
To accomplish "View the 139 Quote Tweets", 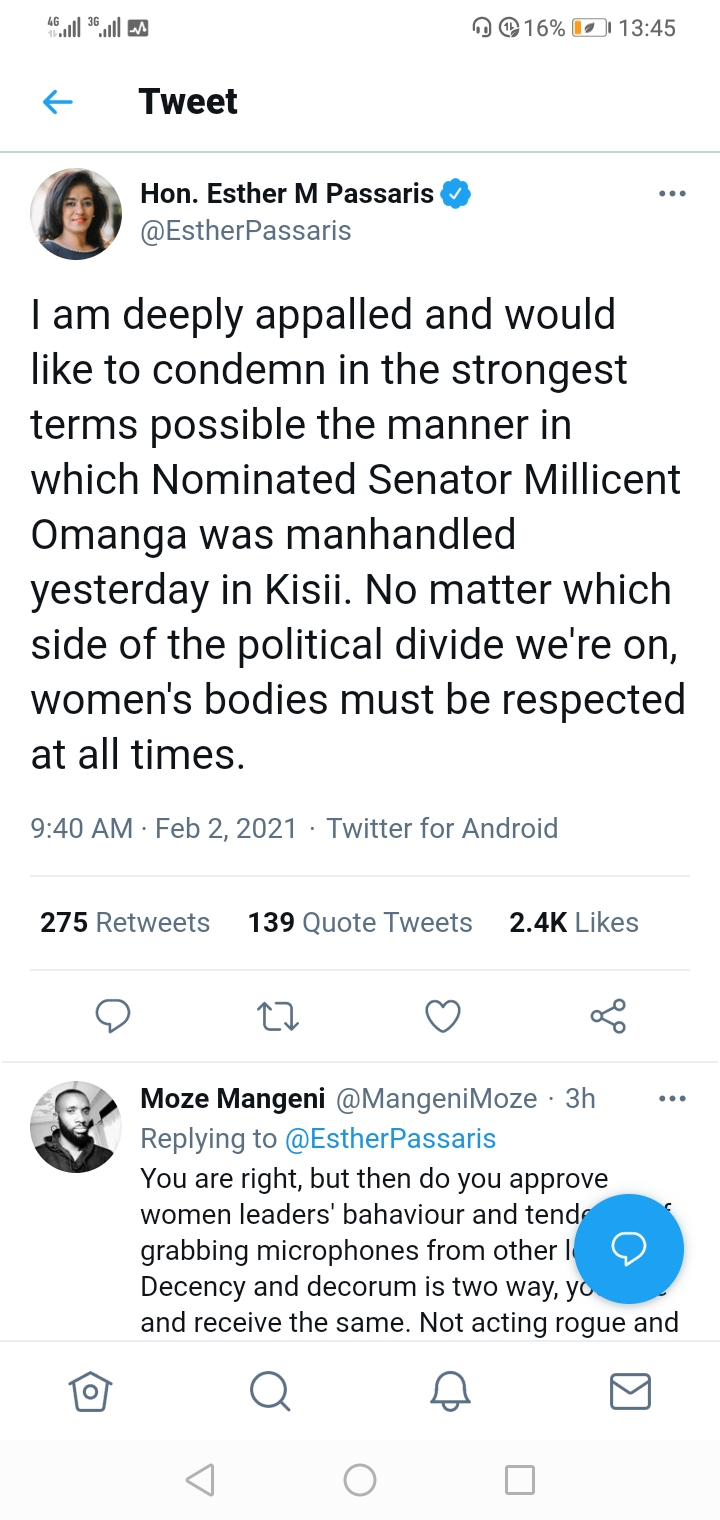I will 360,922.
